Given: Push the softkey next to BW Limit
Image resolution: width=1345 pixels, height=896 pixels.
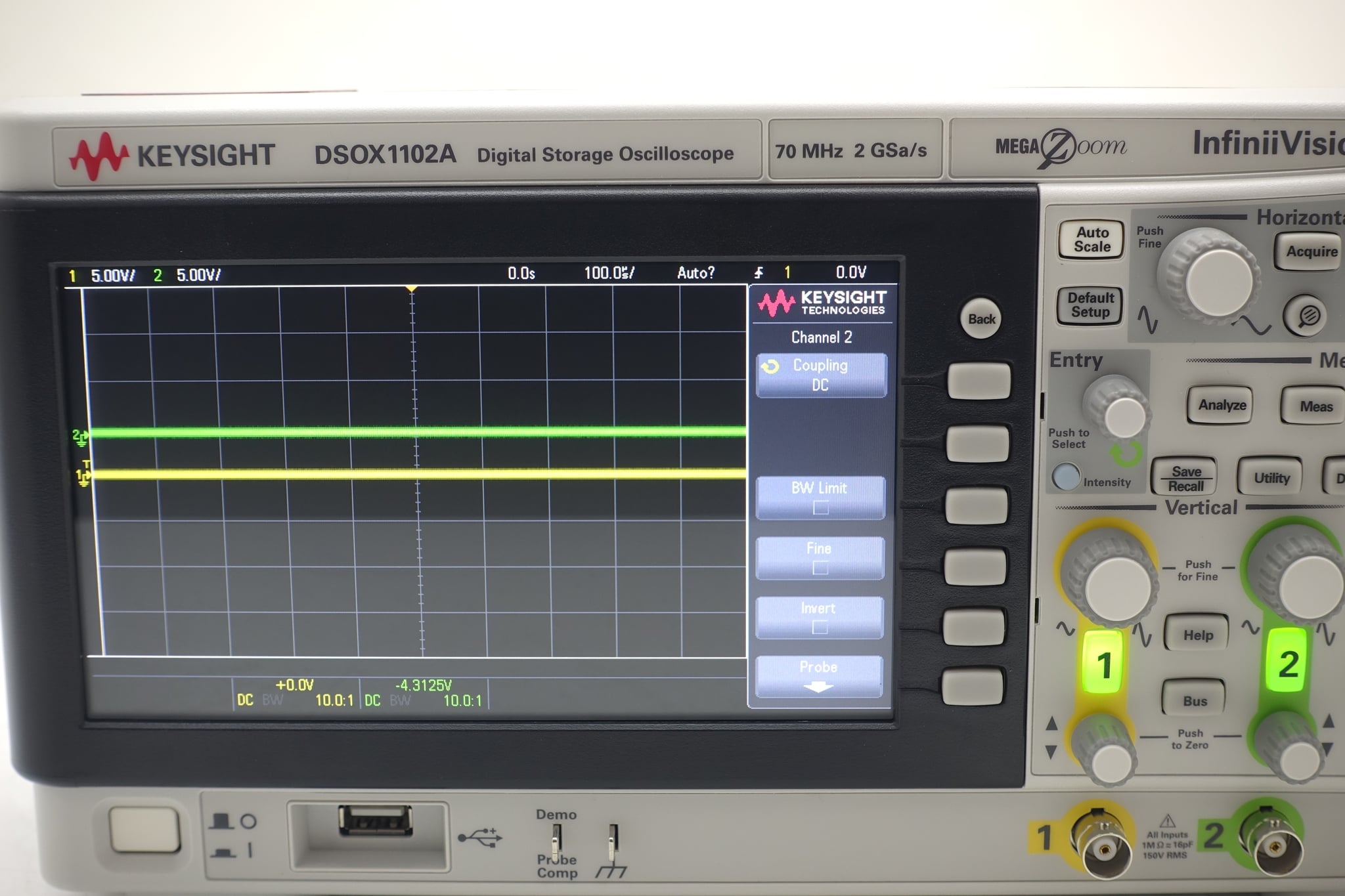Looking at the screenshot, I should (x=977, y=505).
